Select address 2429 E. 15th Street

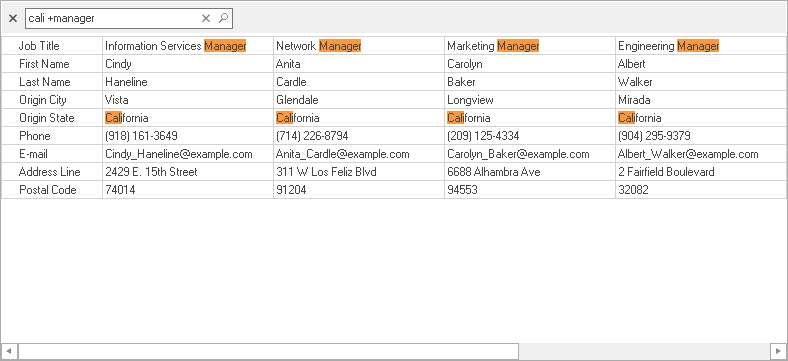pos(188,172)
